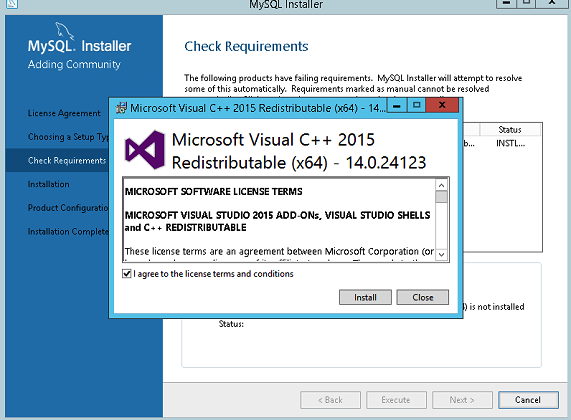Click Install in the VC++ Redistributable dialog

[x=365, y=297]
